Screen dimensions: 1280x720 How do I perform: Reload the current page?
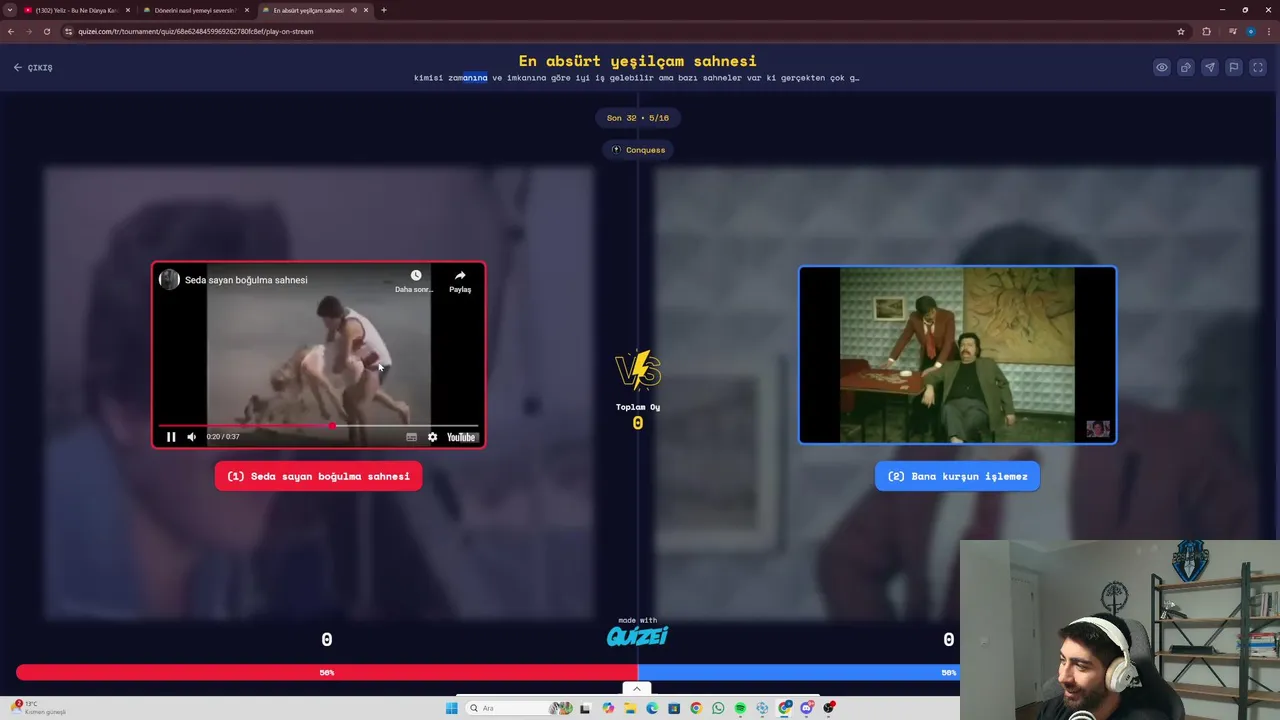tap(46, 31)
